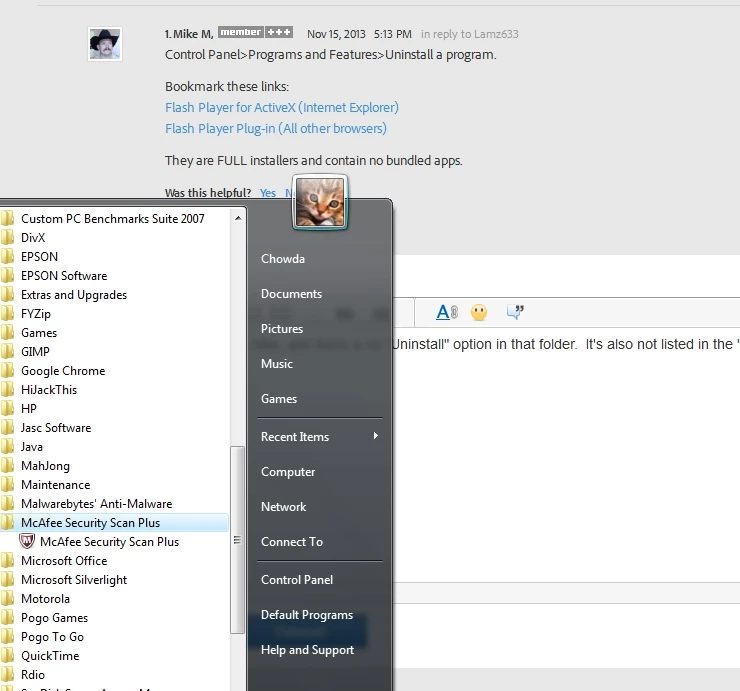Open Help and Support
This screenshot has height=691, width=740.
coord(307,650)
